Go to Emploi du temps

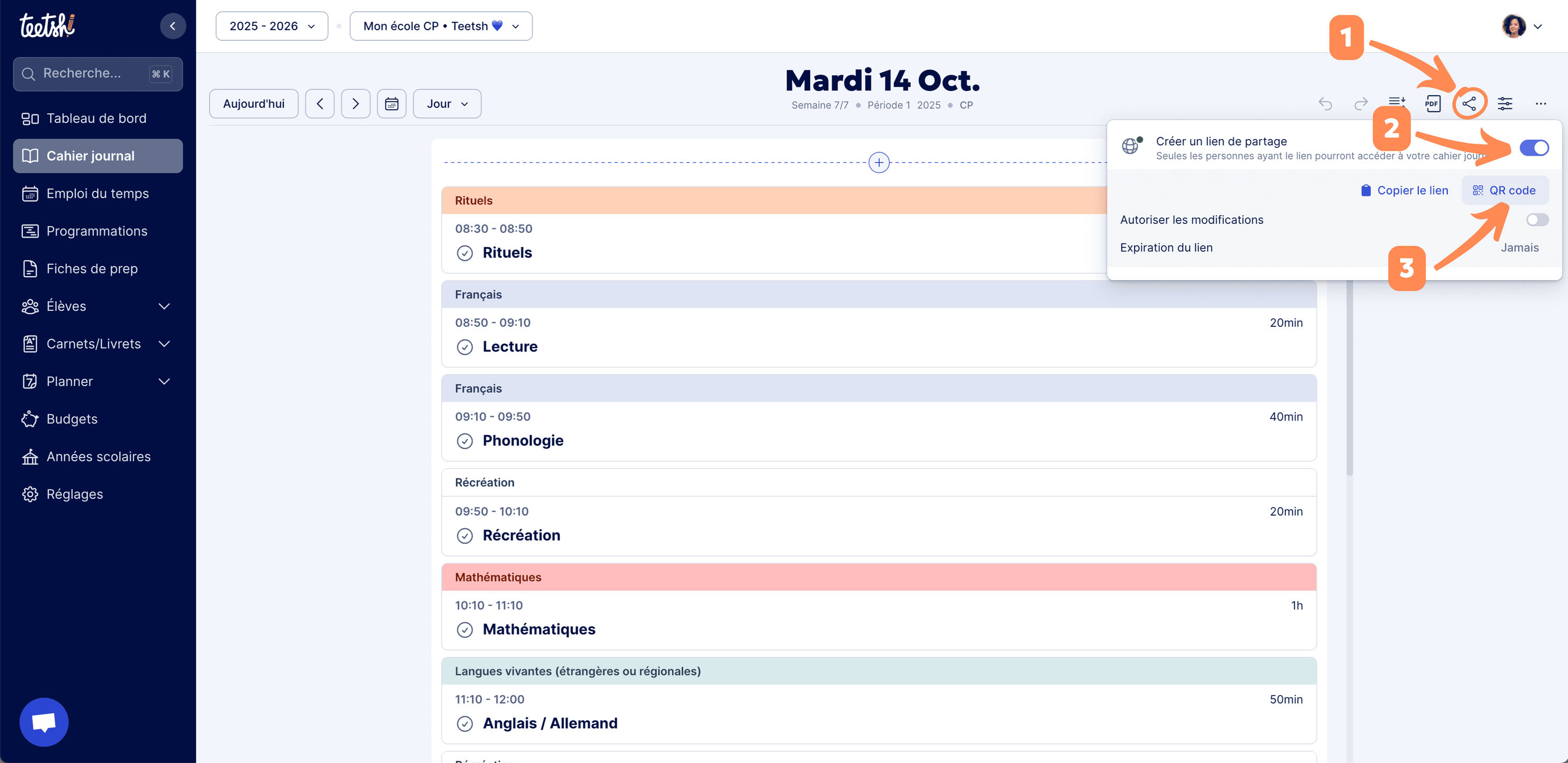click(97, 193)
